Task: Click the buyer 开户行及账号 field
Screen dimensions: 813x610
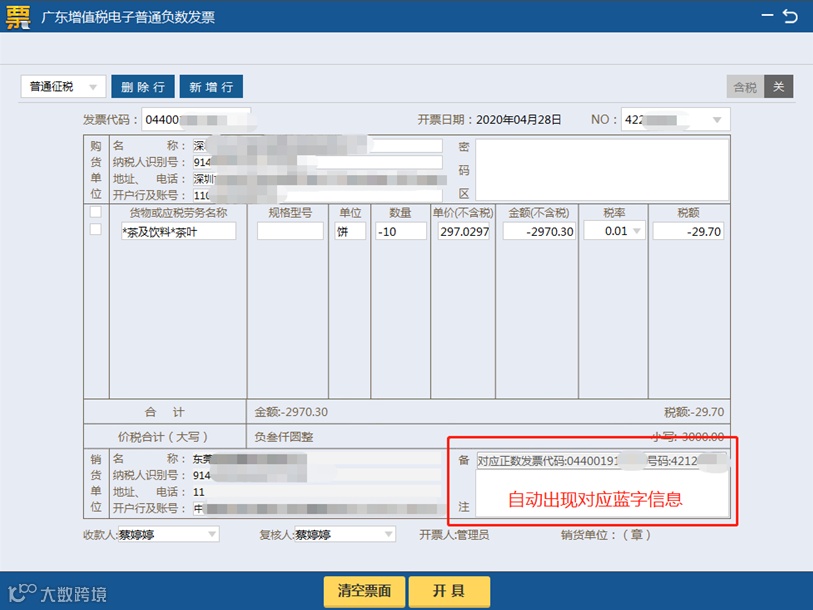Action: pyautogui.click(x=317, y=196)
